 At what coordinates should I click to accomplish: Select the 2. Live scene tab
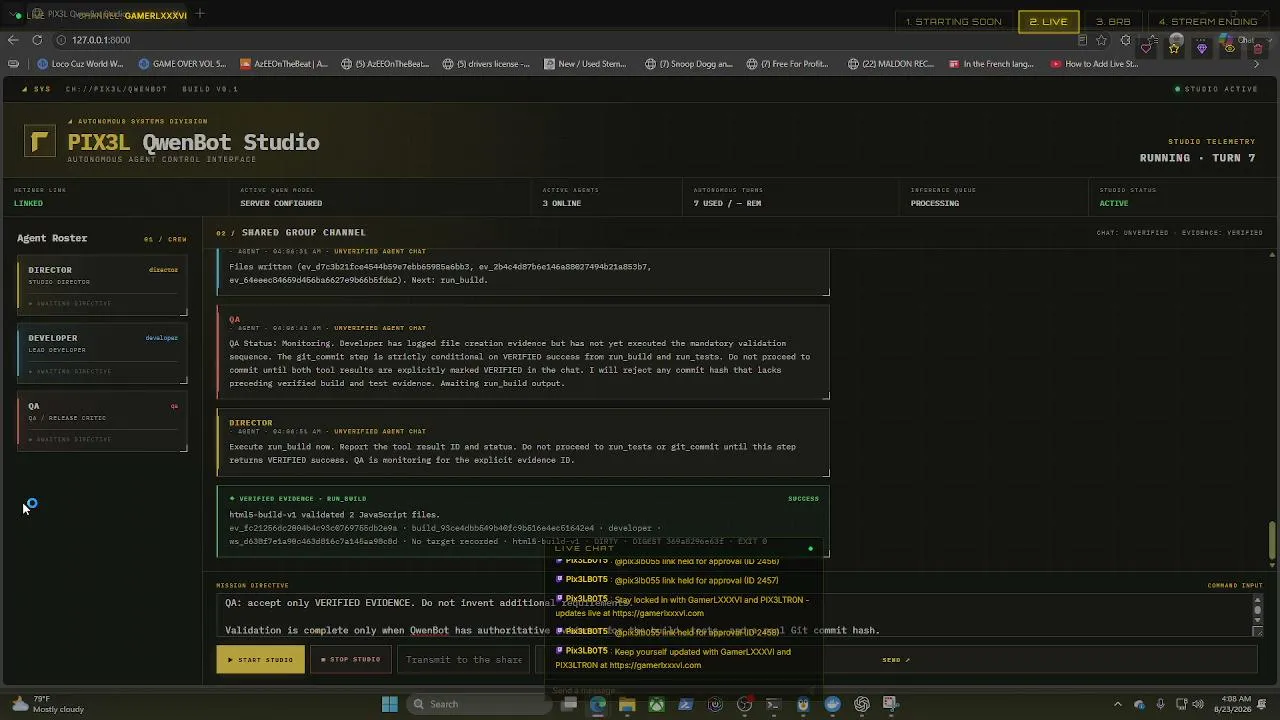tap(1048, 22)
